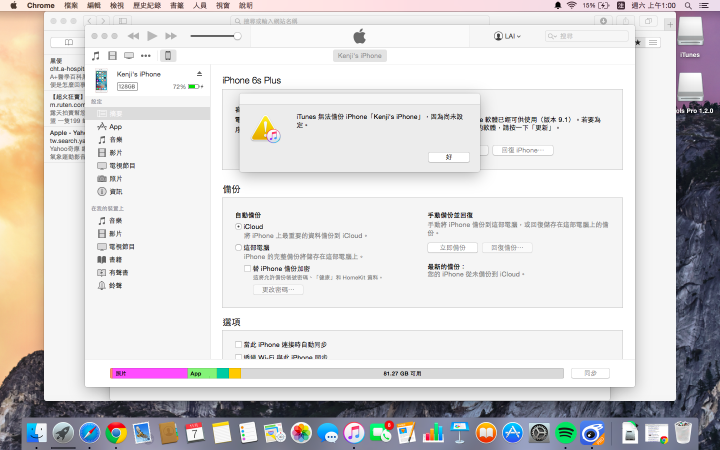Viewport: 720px width, 450px height.
Task: Click the 128GB capacity label
Action: (x=127, y=86)
